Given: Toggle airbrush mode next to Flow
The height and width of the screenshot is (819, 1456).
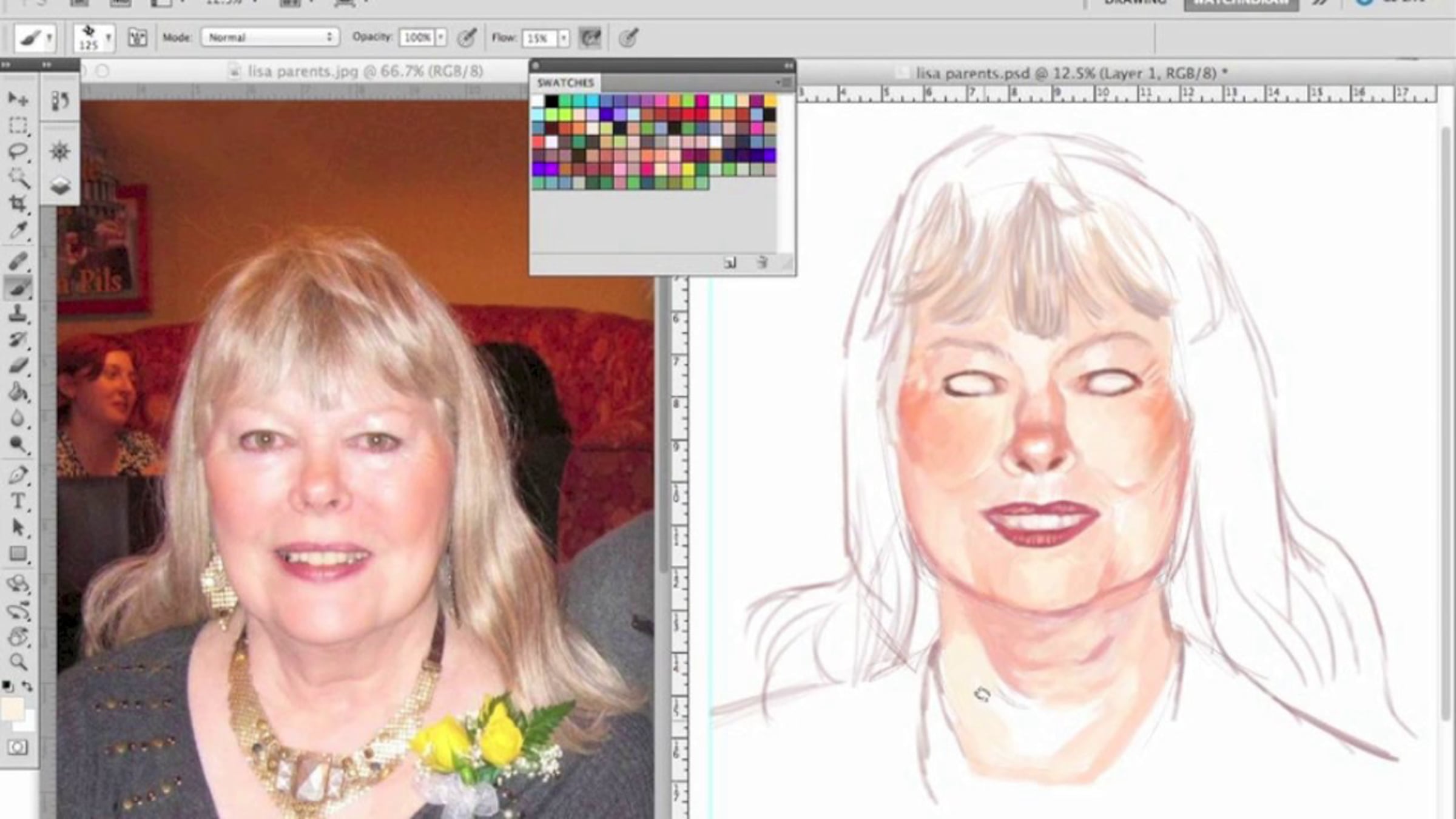Looking at the screenshot, I should point(590,38).
